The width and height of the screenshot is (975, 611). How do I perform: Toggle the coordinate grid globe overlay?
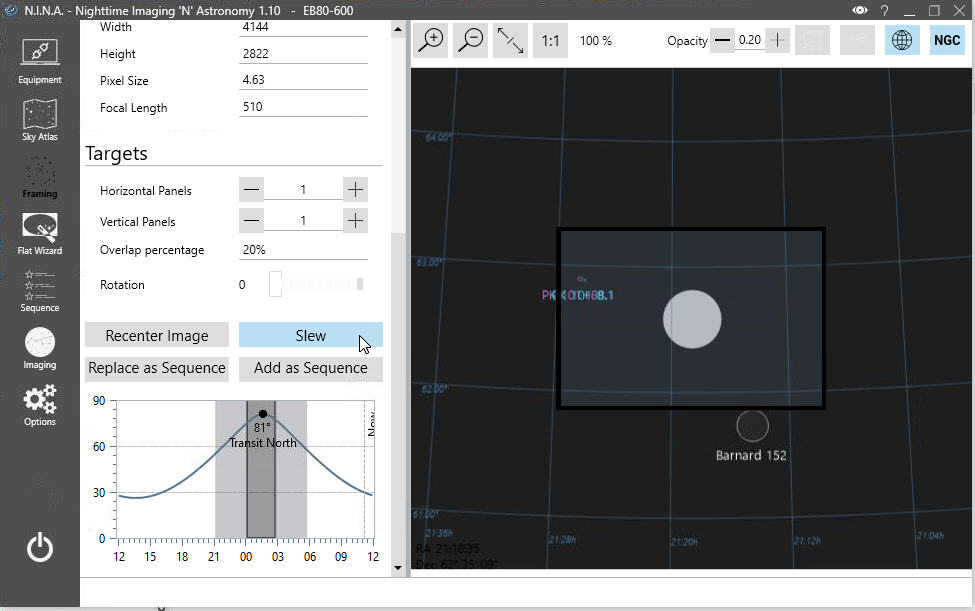tap(902, 41)
